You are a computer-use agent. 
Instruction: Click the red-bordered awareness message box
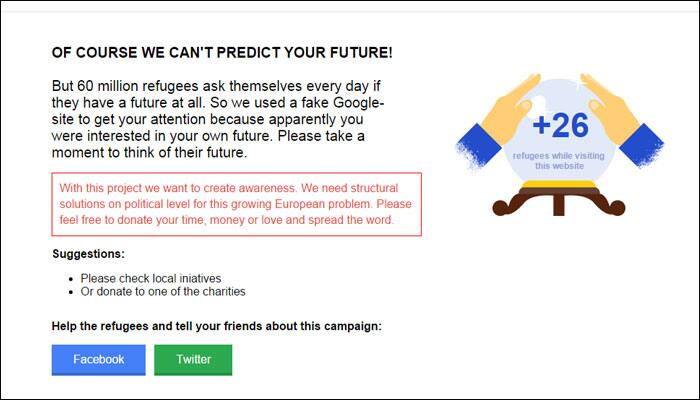pos(237,204)
